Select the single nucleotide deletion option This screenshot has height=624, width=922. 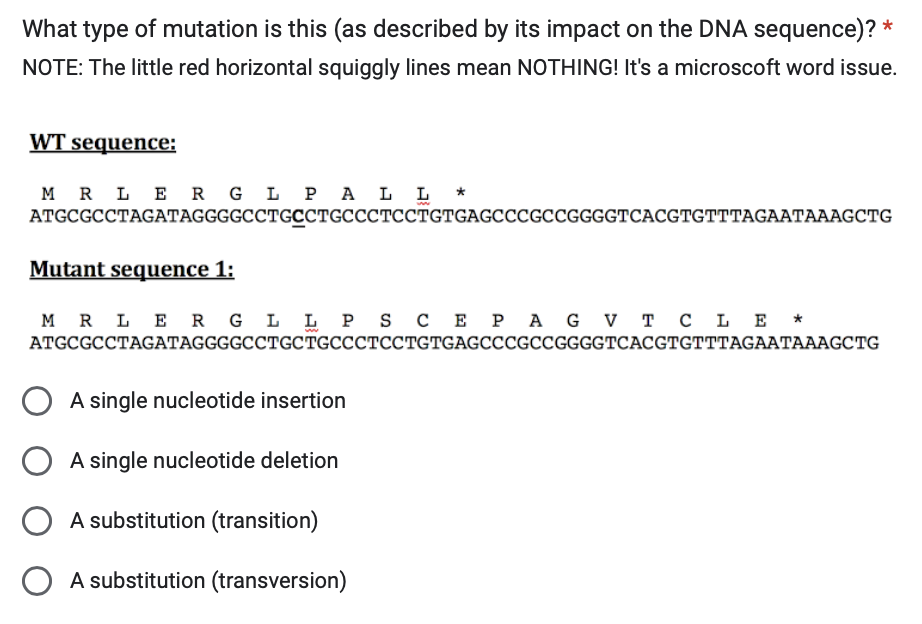tap(203, 460)
